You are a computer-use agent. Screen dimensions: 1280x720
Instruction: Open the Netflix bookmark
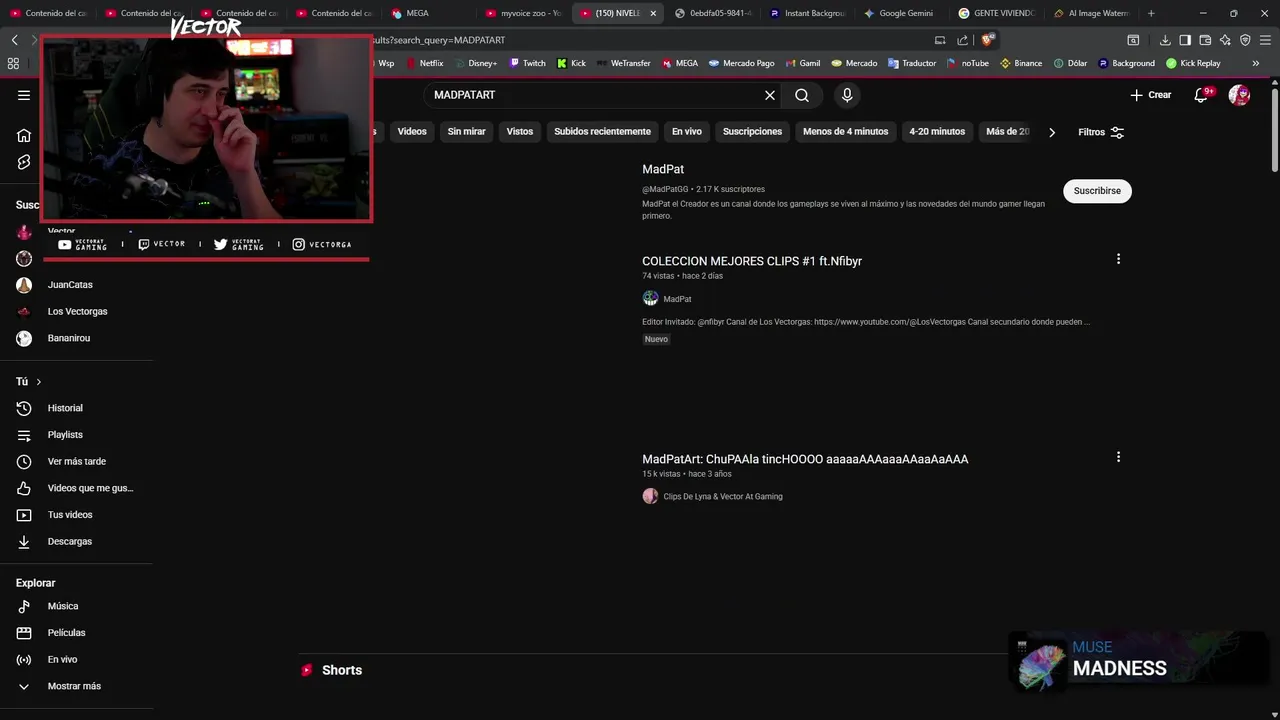tap(424, 63)
